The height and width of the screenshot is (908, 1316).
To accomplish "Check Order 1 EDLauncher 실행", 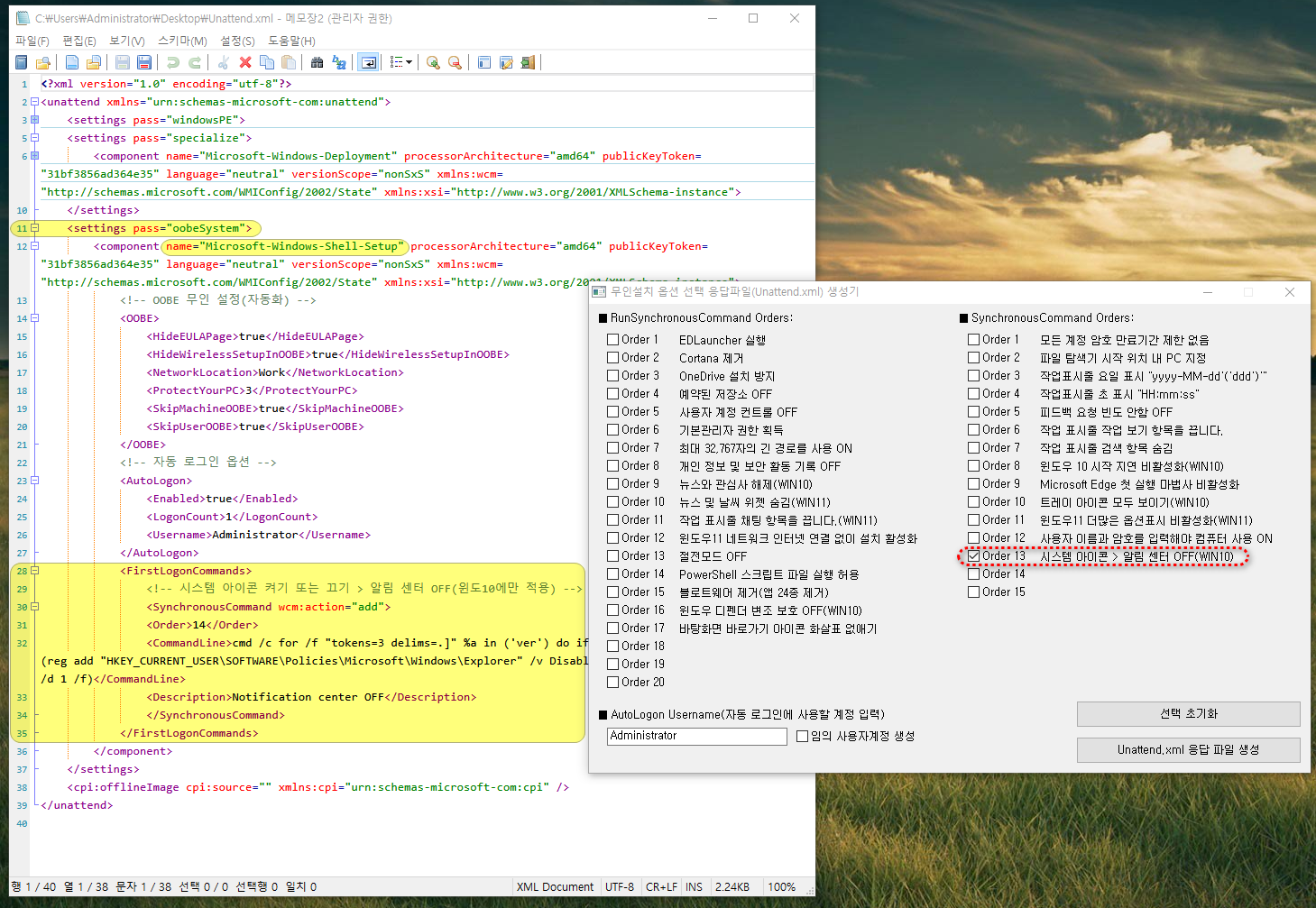I will click(612, 340).
